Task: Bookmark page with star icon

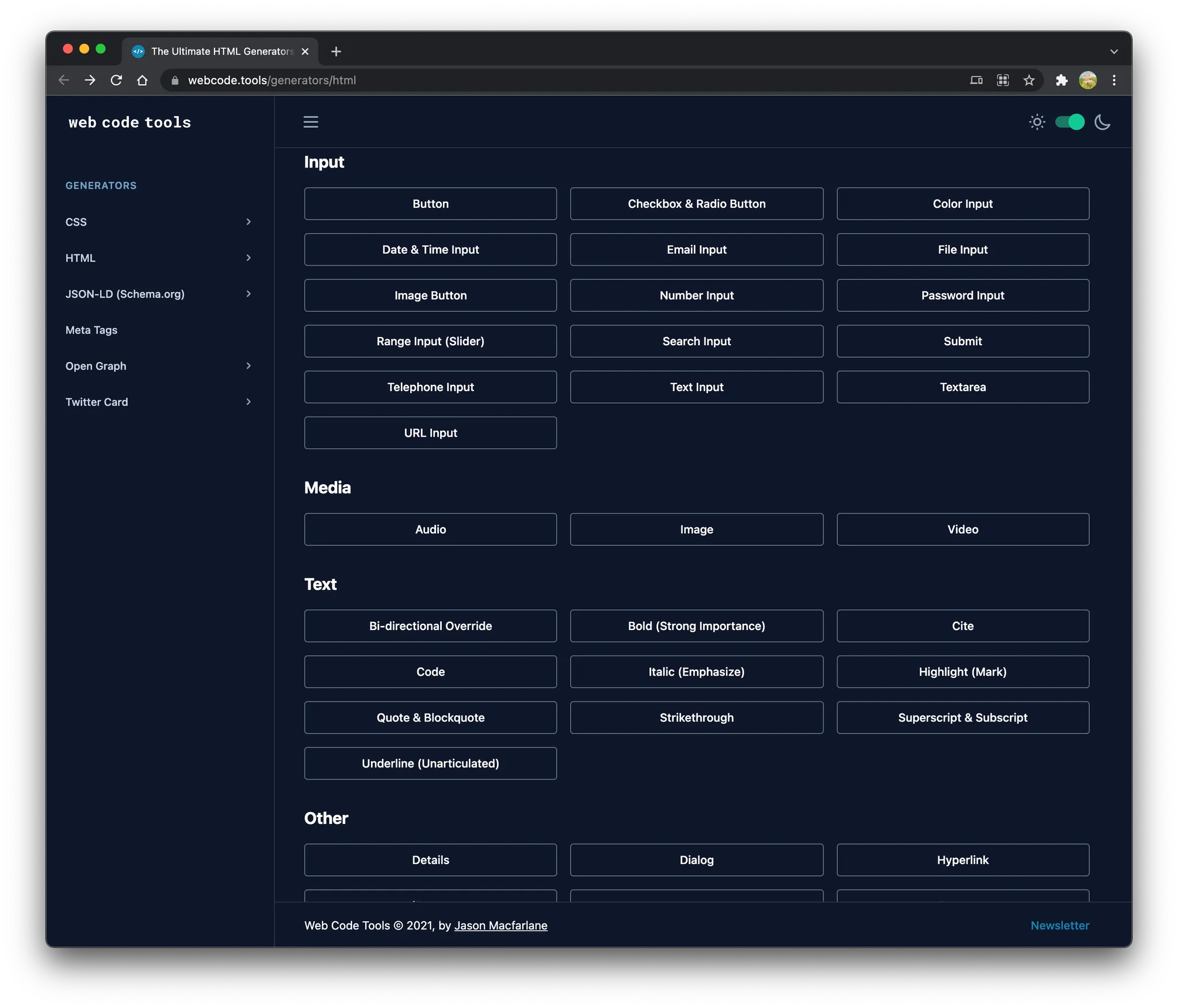Action: coord(1029,81)
